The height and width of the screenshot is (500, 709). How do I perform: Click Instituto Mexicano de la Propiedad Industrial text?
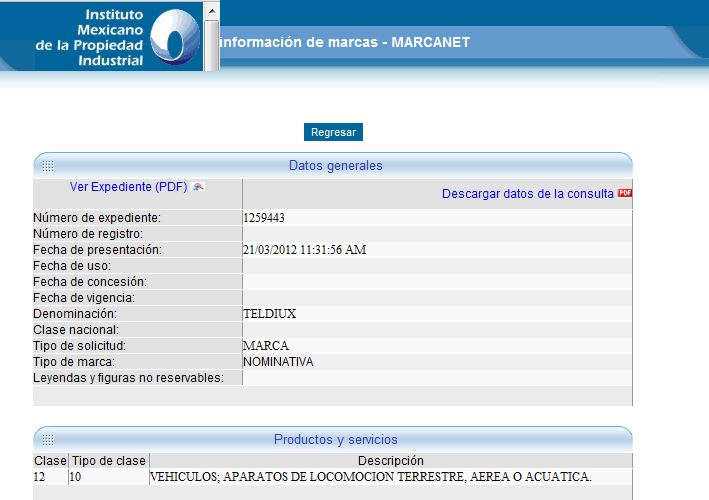pyautogui.click(x=90, y=38)
